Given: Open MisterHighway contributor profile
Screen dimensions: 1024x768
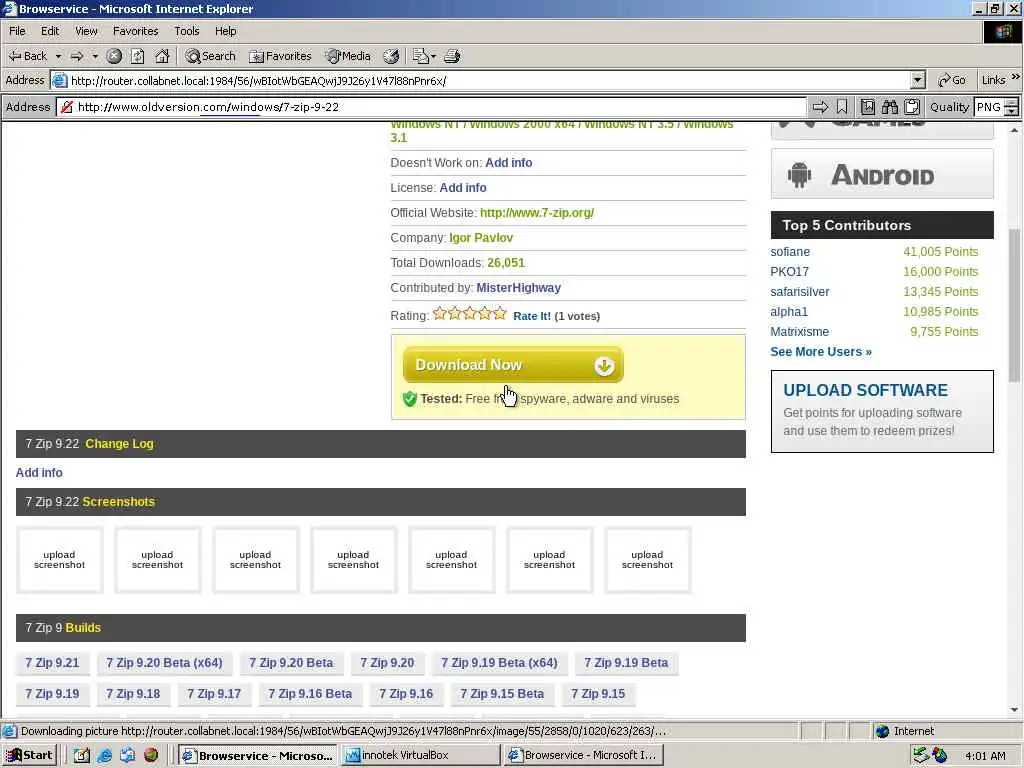Looking at the screenshot, I should tap(519, 287).
